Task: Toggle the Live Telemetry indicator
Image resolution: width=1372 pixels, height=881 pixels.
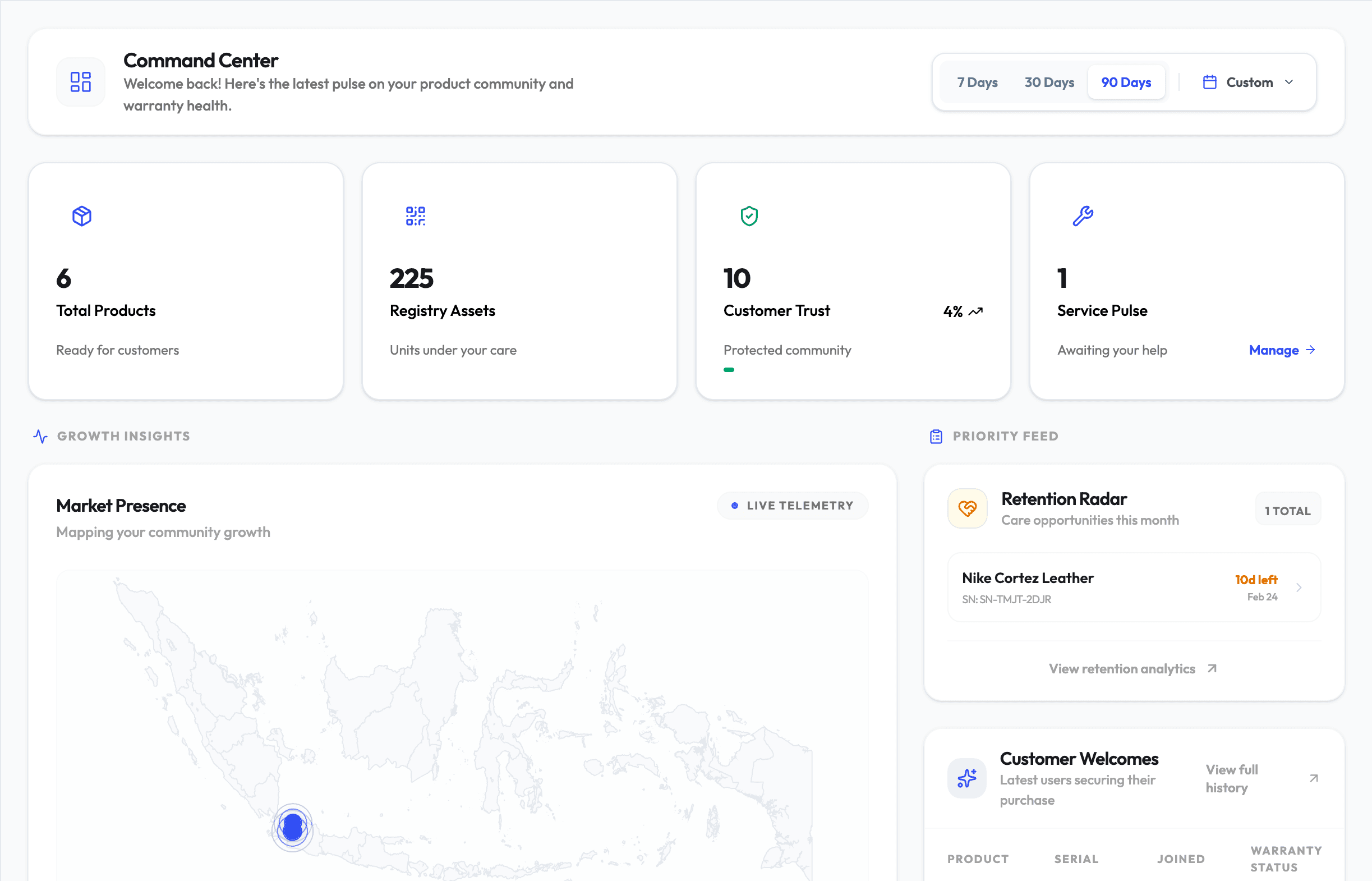Action: pyautogui.click(x=793, y=505)
